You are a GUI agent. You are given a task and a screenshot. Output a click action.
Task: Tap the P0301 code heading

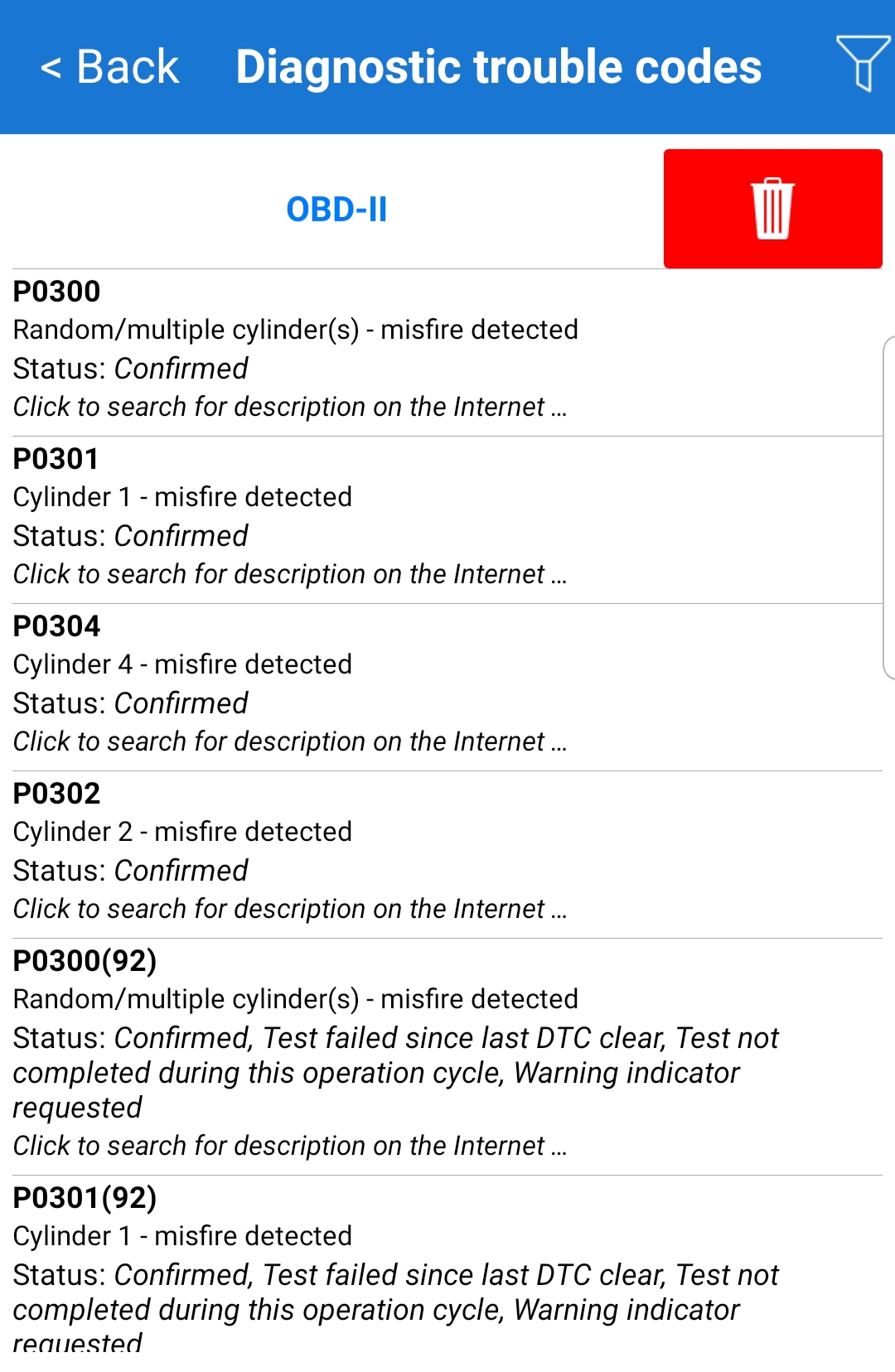coord(56,459)
